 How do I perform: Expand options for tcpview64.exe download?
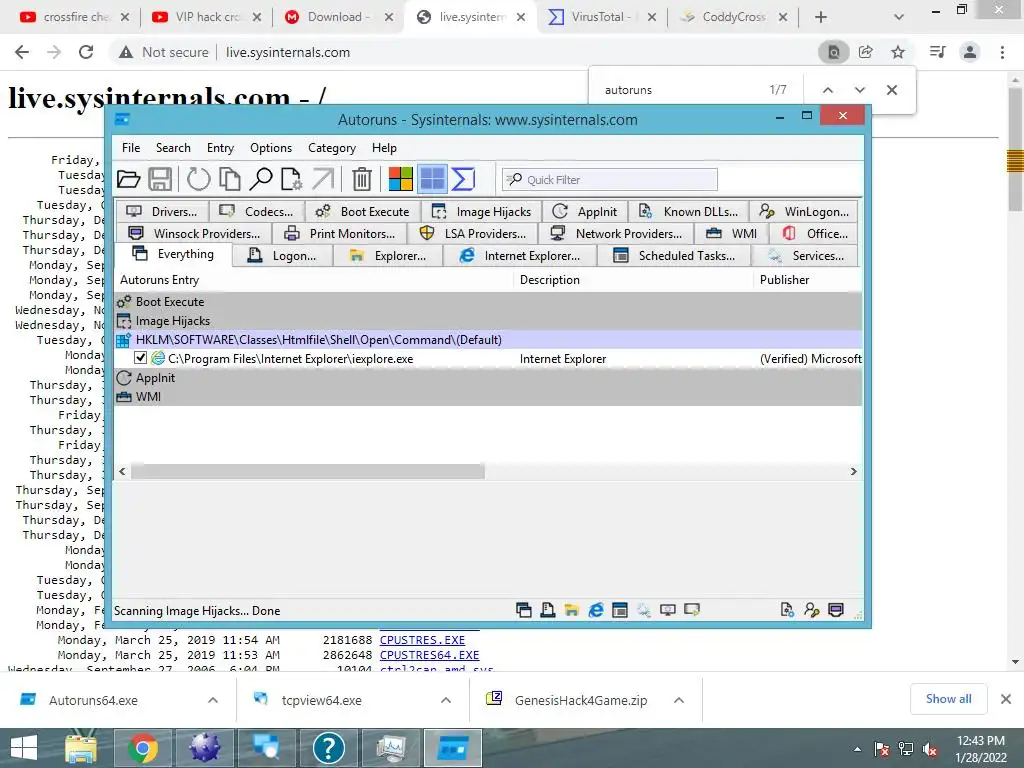[446, 700]
